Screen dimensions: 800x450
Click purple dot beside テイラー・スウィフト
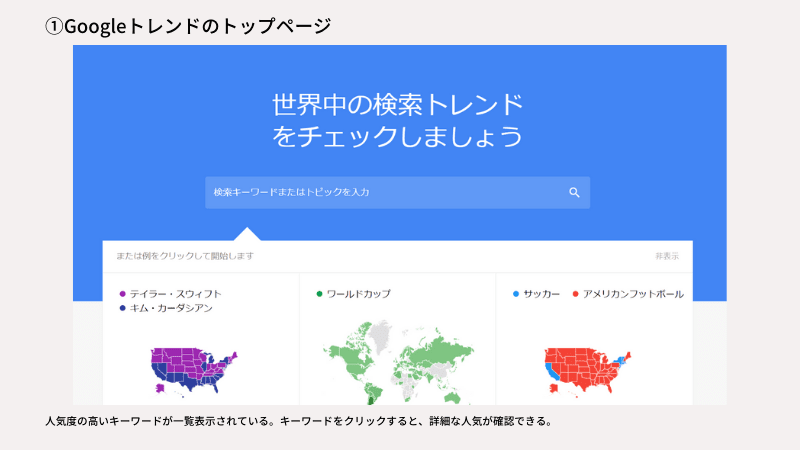122,294
